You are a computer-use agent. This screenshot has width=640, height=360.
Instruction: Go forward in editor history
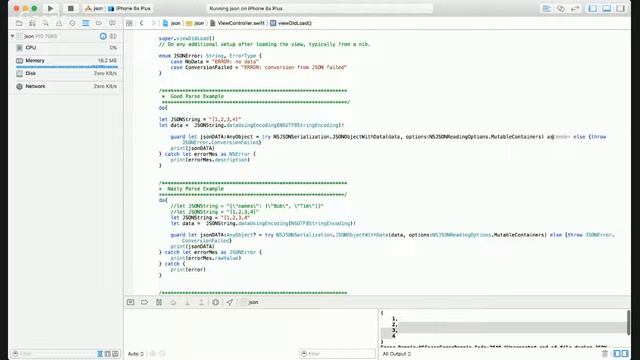(153, 23)
